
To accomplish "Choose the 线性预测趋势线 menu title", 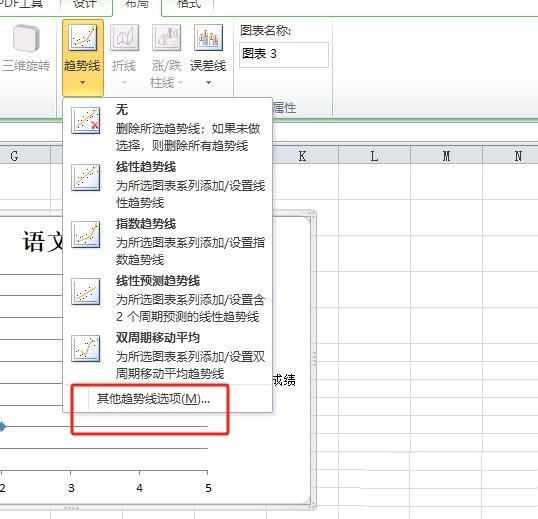I will (158, 281).
